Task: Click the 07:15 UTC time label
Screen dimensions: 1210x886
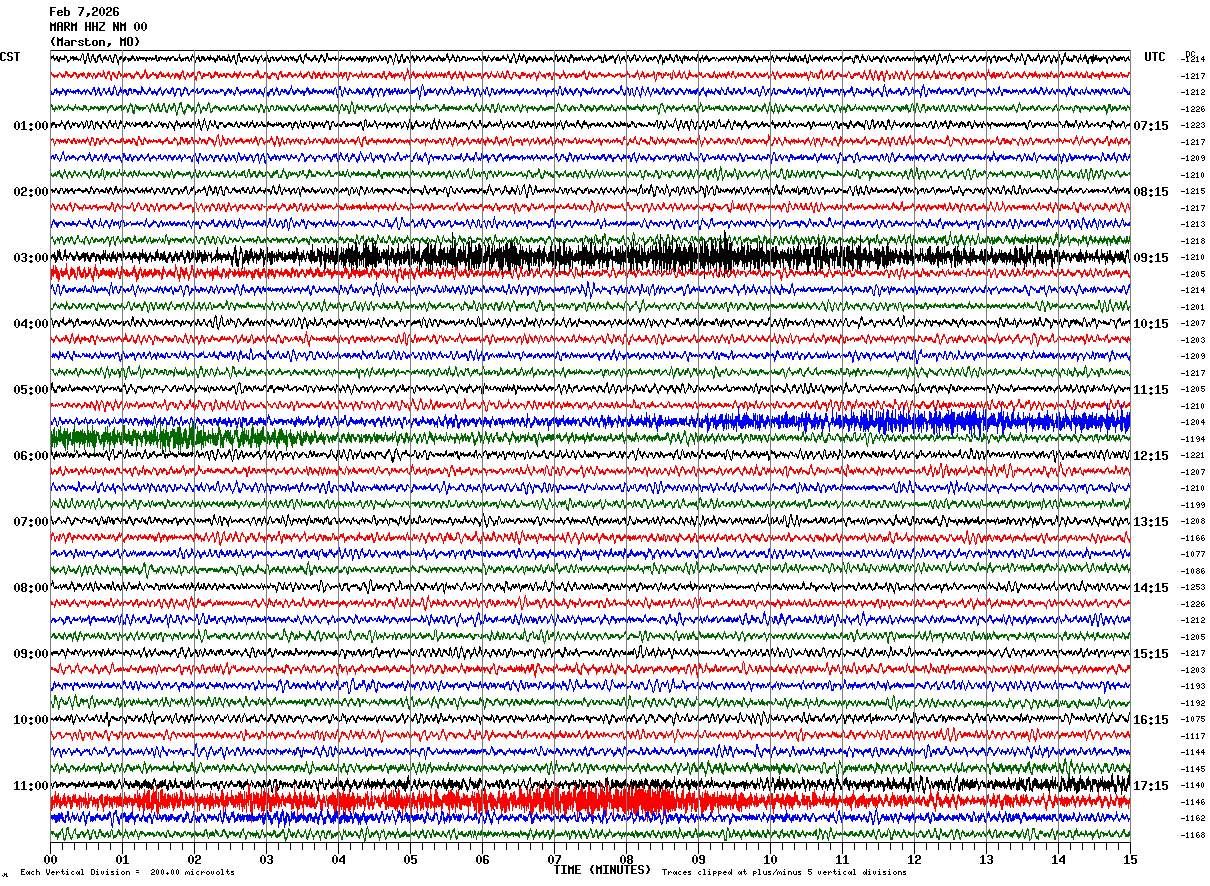Action: tap(1151, 126)
